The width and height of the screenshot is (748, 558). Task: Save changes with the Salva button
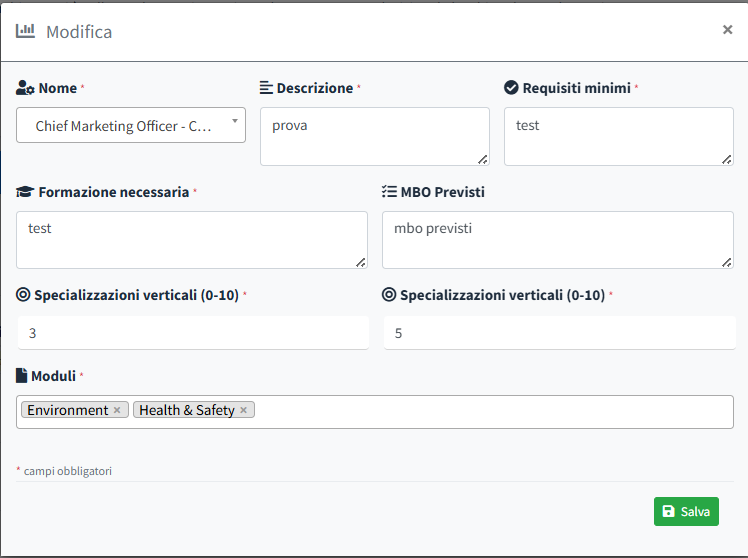[686, 511]
